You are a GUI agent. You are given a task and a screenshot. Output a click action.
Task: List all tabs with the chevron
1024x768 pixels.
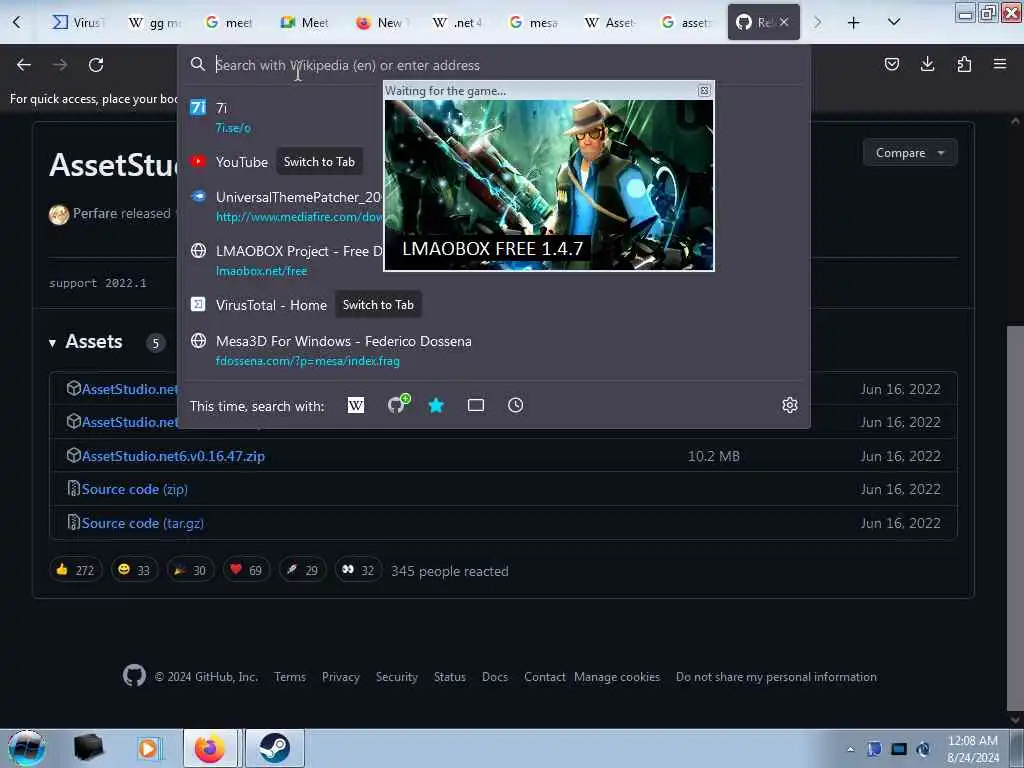pos(894,22)
